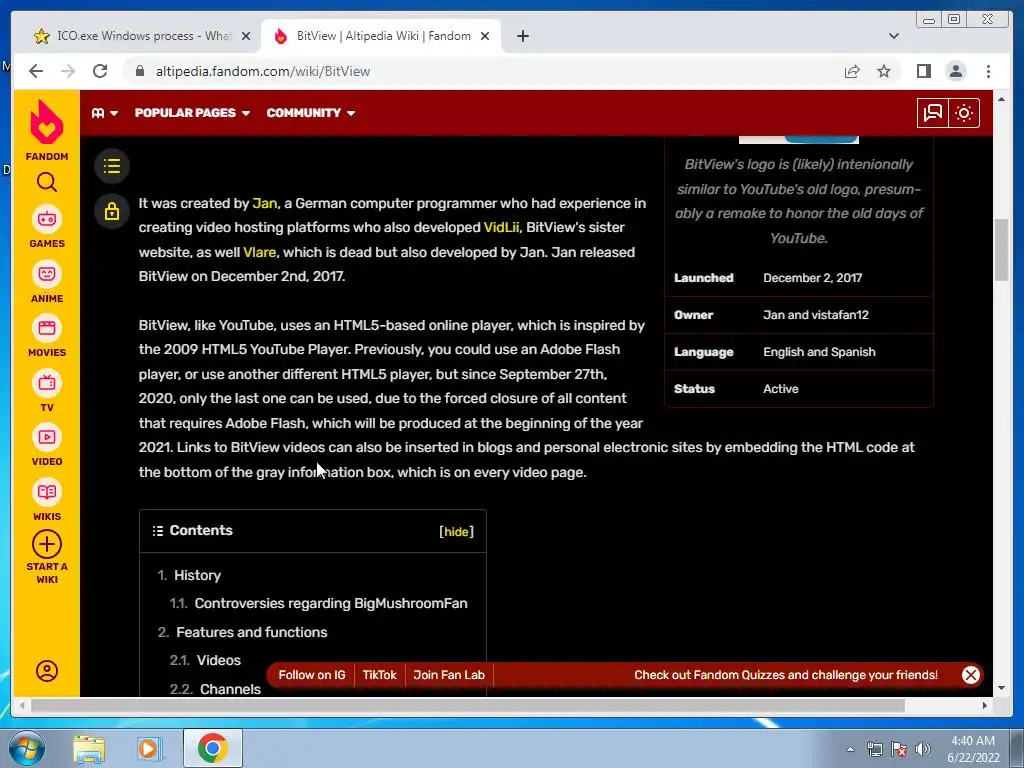Open Fandom search magnifier icon
This screenshot has width=1024, height=768.
(x=46, y=182)
